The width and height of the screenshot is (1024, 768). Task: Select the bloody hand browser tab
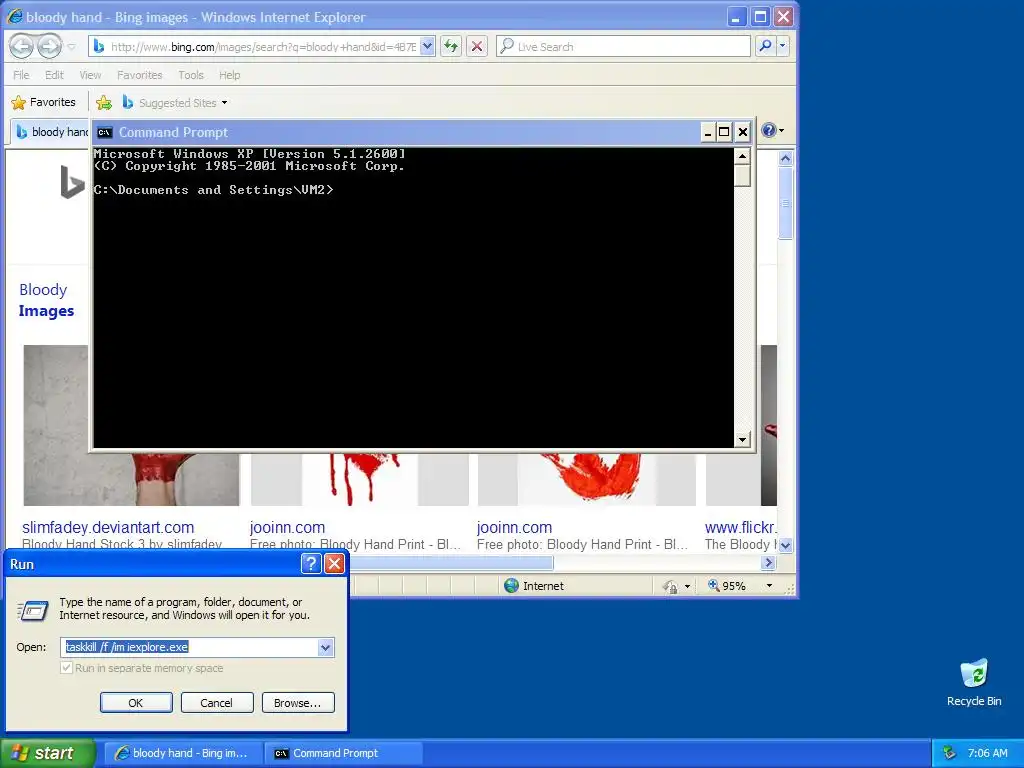pos(51,132)
